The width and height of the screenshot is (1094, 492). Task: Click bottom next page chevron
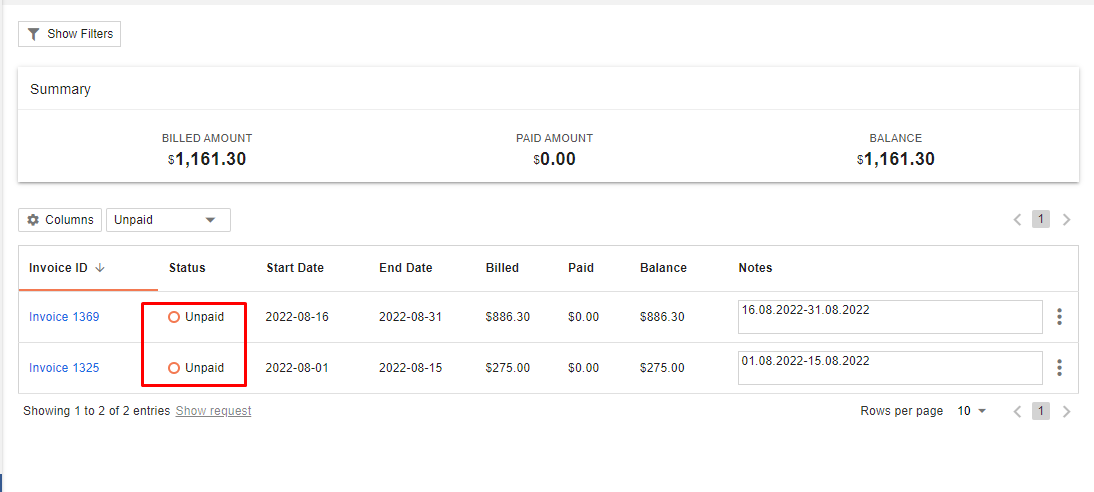[x=1067, y=411]
